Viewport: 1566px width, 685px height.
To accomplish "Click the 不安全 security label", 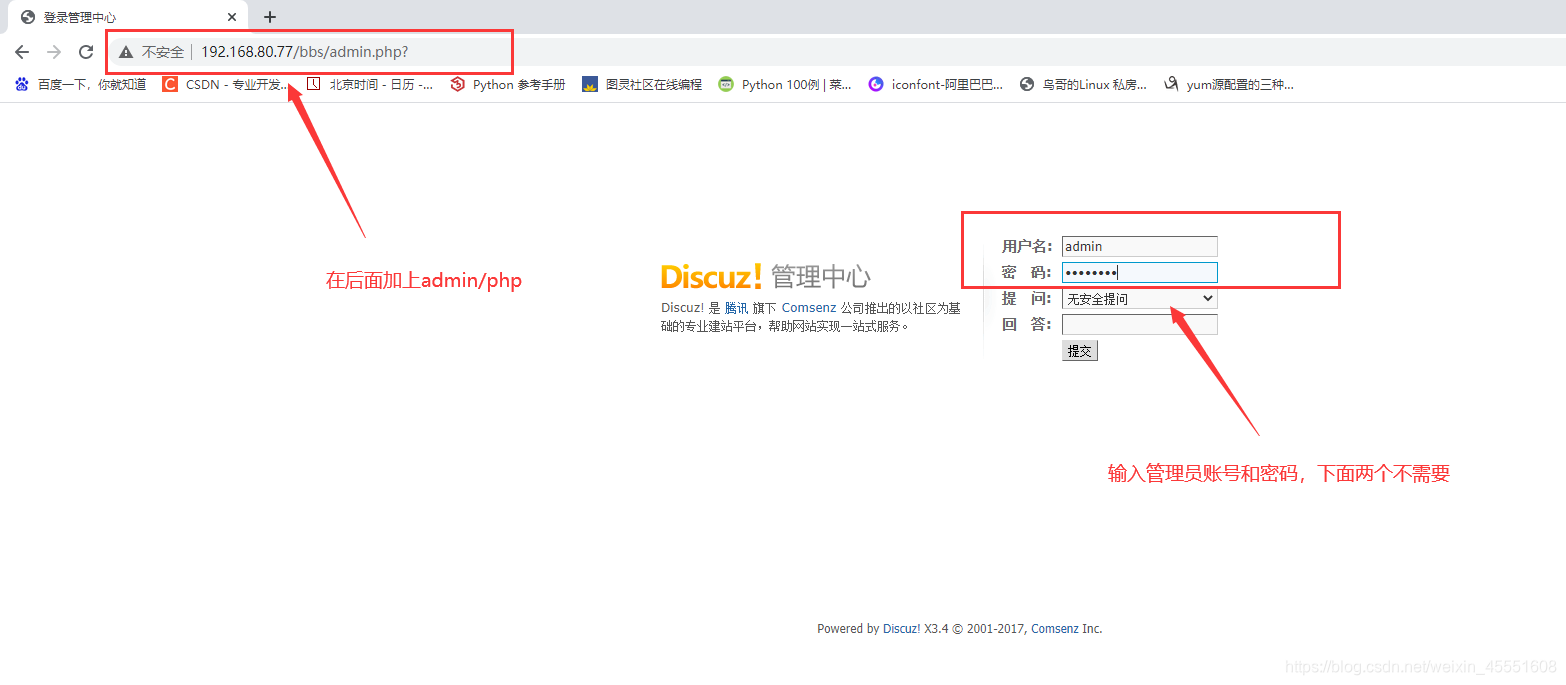I will 163,52.
